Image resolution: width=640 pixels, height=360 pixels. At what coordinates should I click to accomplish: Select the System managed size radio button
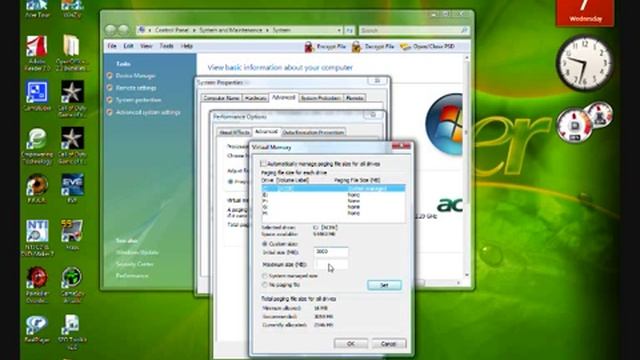264,276
